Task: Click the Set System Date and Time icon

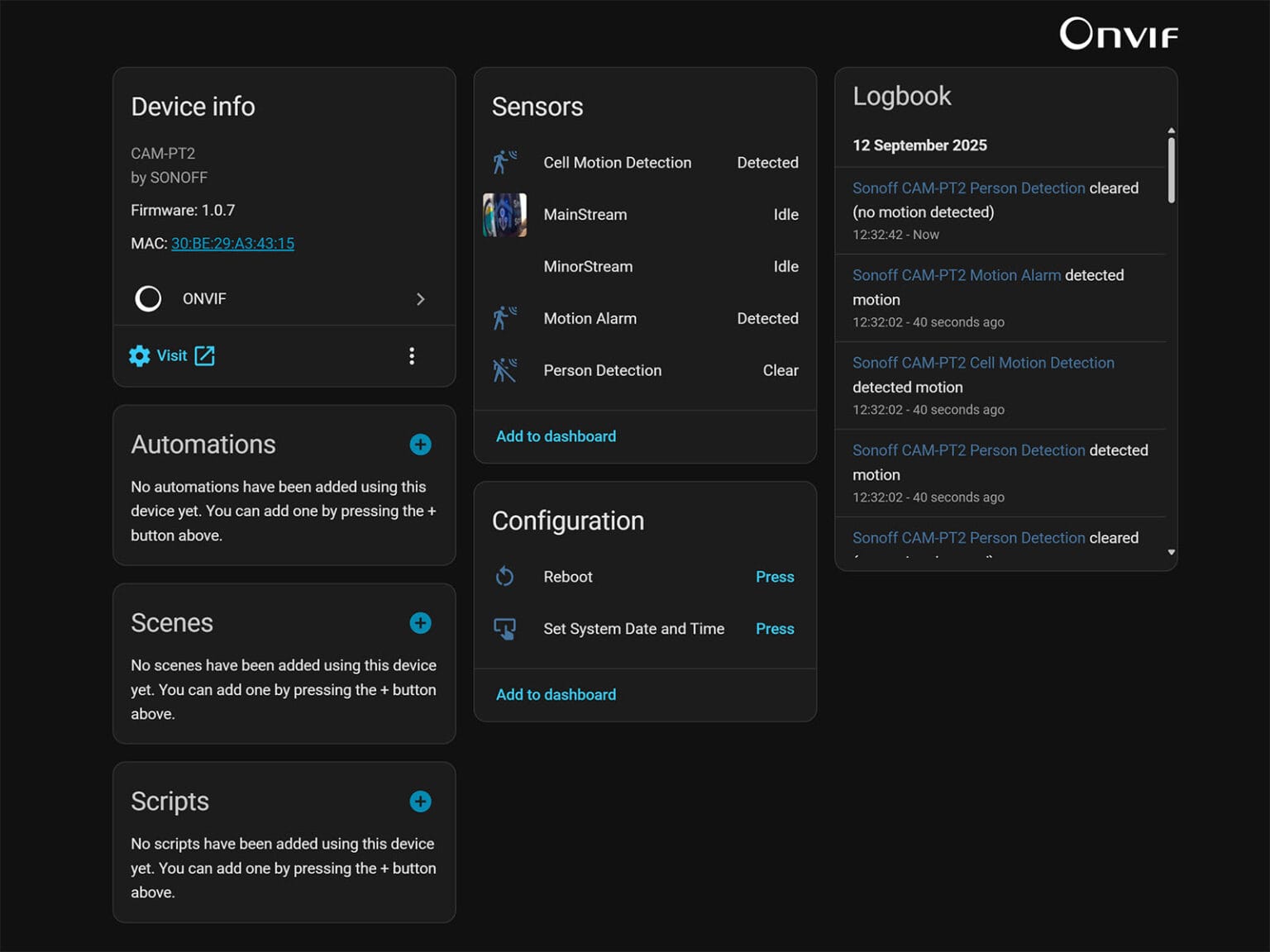Action: click(x=504, y=629)
